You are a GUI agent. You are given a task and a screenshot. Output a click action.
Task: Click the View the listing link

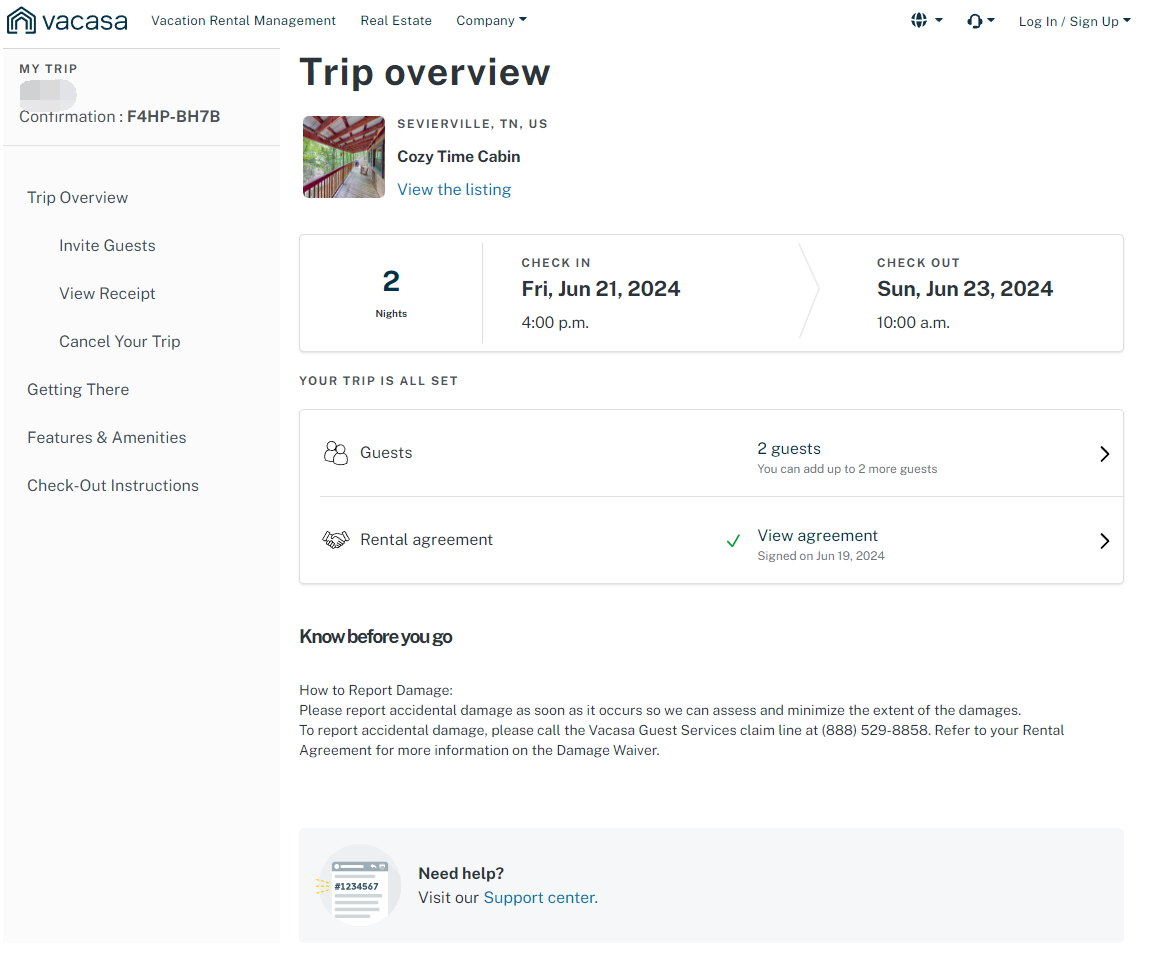[x=454, y=190]
